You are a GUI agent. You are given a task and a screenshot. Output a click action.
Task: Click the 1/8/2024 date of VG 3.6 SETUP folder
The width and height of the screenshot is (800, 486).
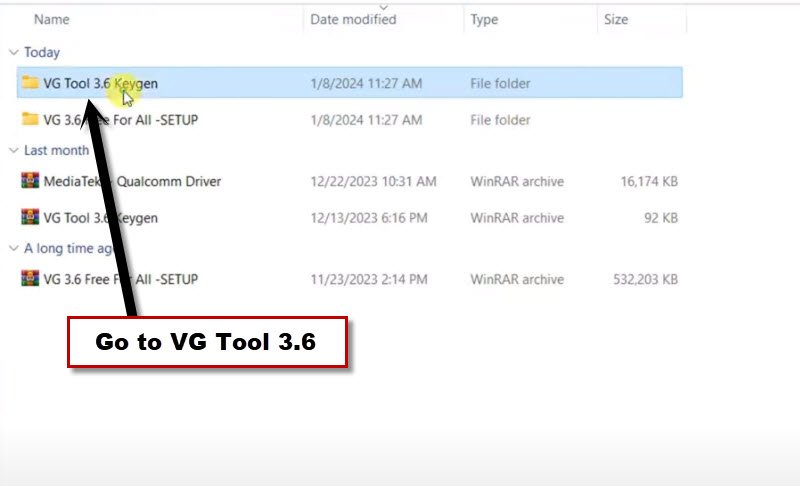[366, 120]
